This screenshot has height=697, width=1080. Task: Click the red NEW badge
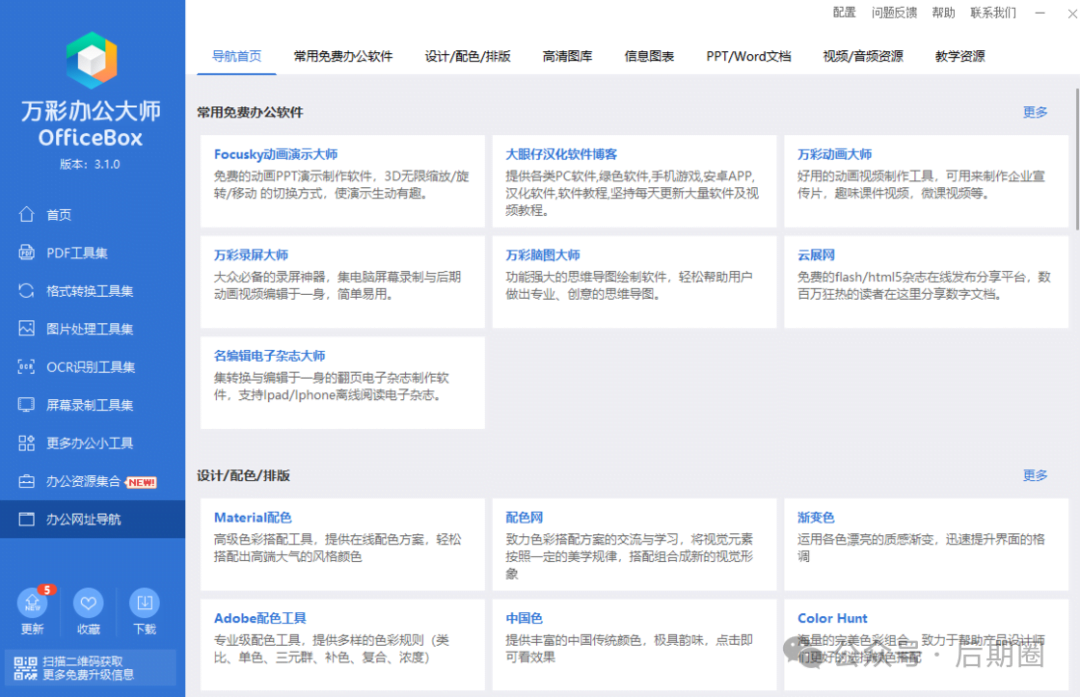[141, 482]
